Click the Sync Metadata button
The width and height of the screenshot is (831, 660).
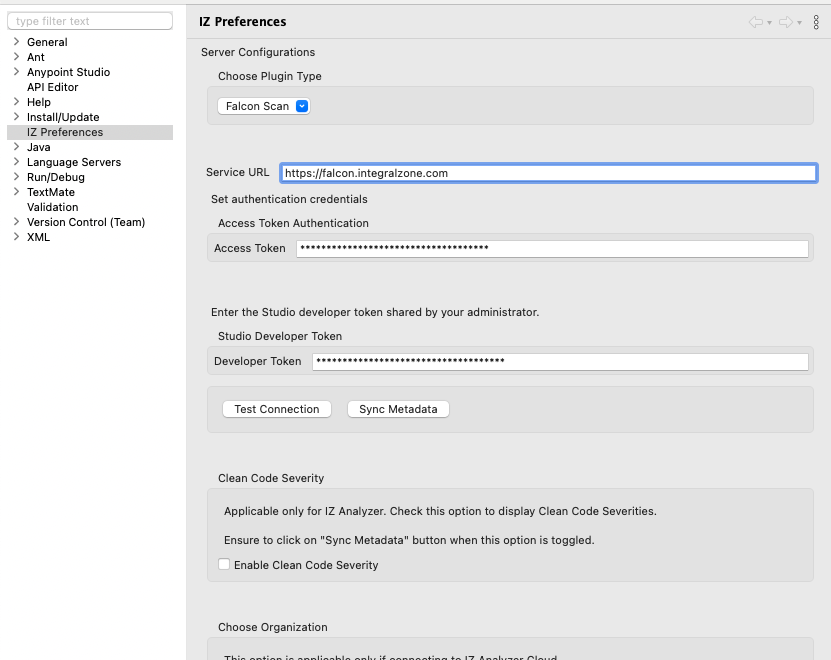click(x=398, y=409)
